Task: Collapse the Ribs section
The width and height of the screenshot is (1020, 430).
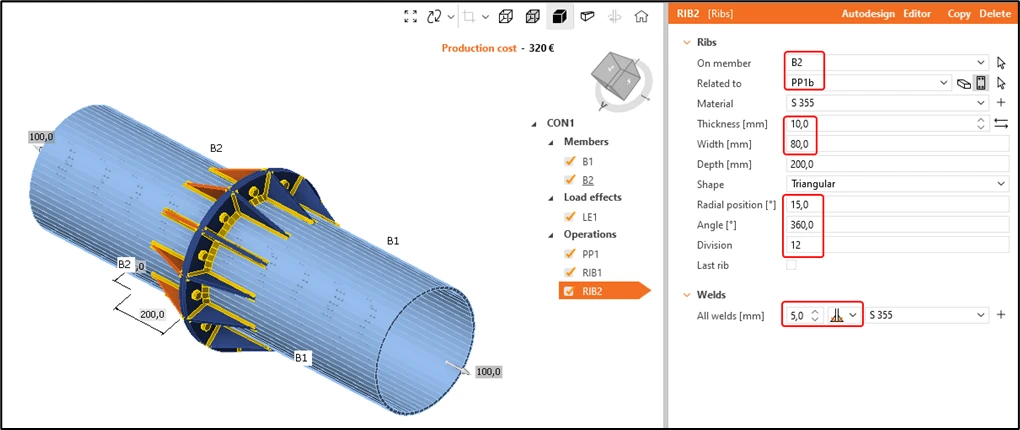Action: point(685,42)
